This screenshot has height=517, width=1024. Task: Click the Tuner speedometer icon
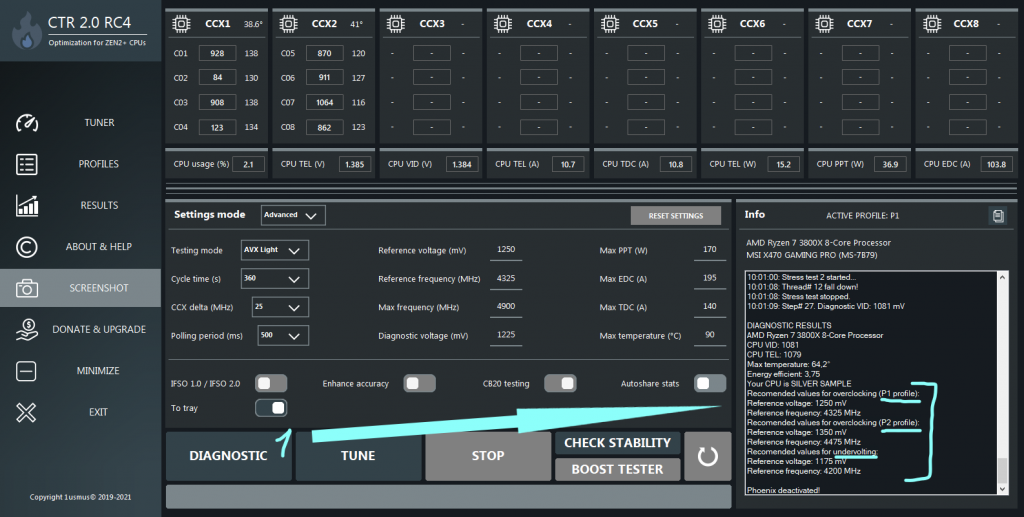click(x=27, y=123)
